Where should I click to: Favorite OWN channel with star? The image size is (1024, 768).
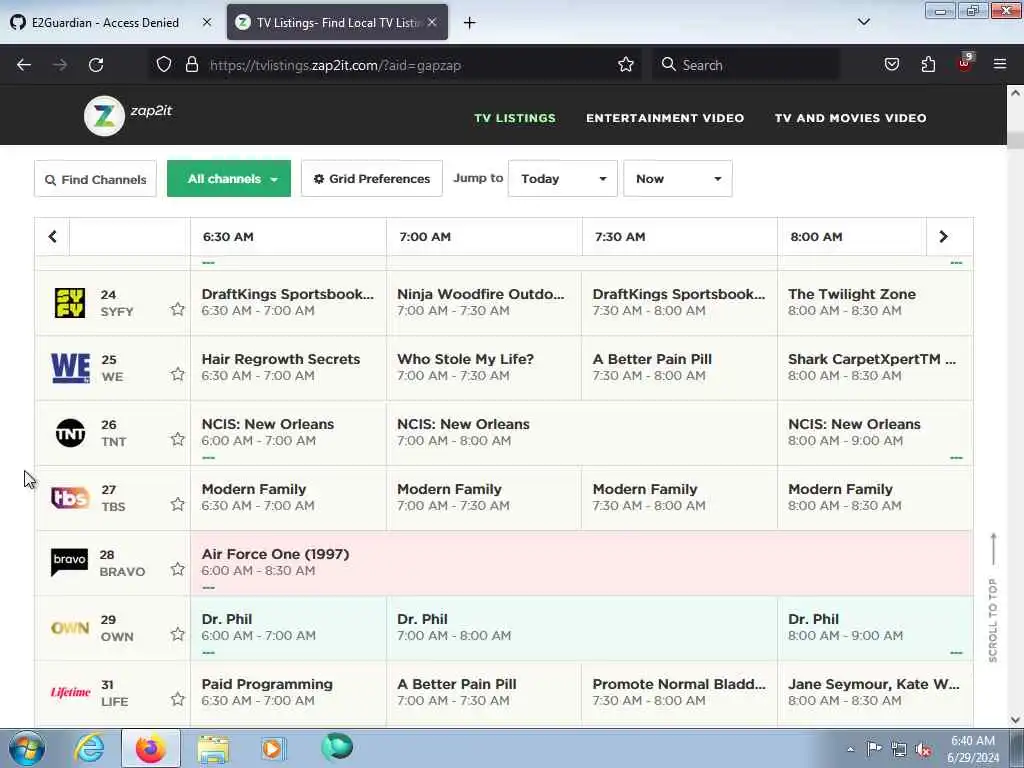pos(177,634)
